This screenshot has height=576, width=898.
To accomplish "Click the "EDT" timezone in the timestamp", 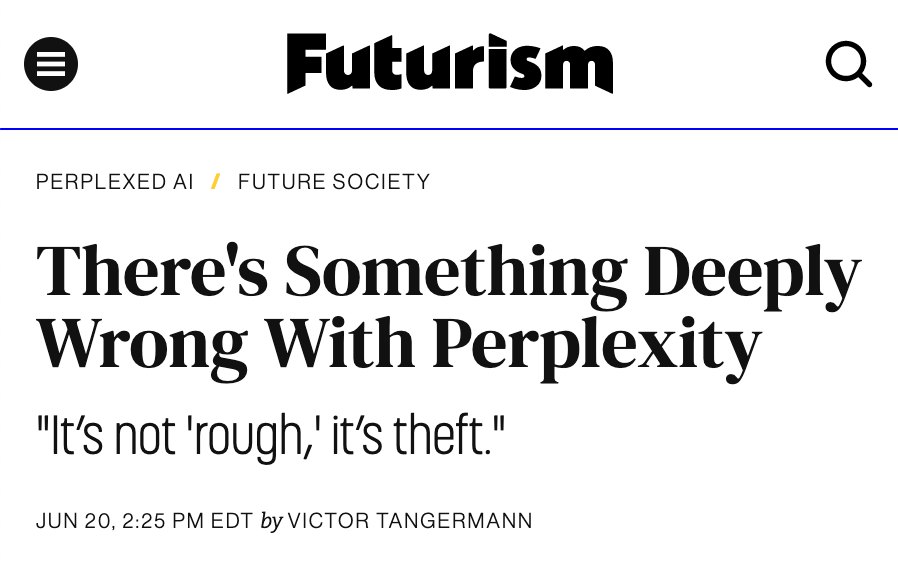I will point(232,521).
